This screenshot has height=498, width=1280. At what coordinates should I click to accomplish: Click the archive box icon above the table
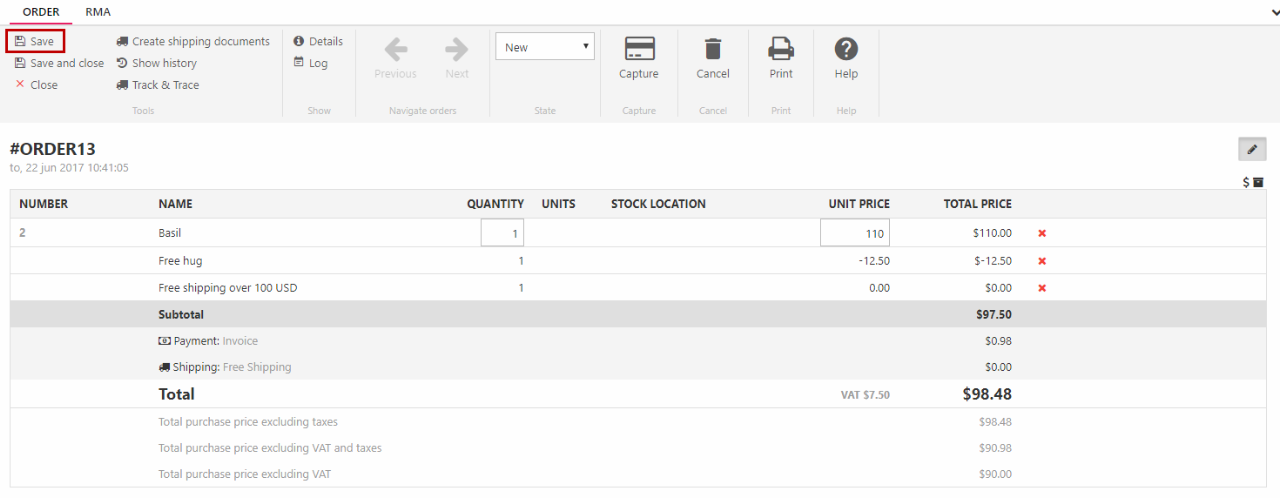click(x=1258, y=182)
